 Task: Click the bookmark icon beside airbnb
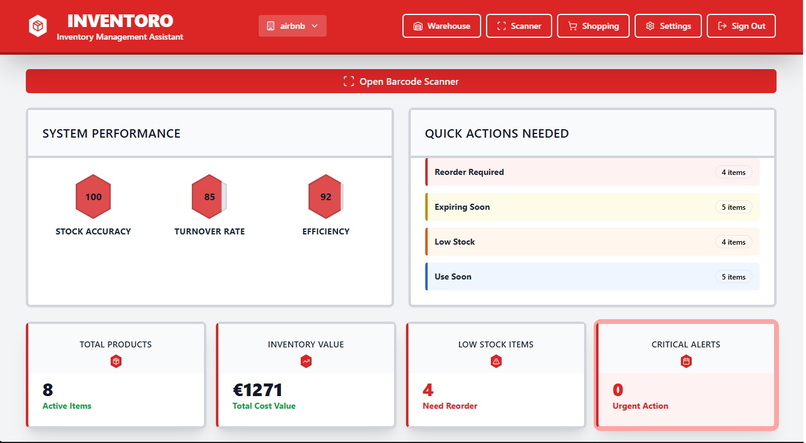point(270,26)
